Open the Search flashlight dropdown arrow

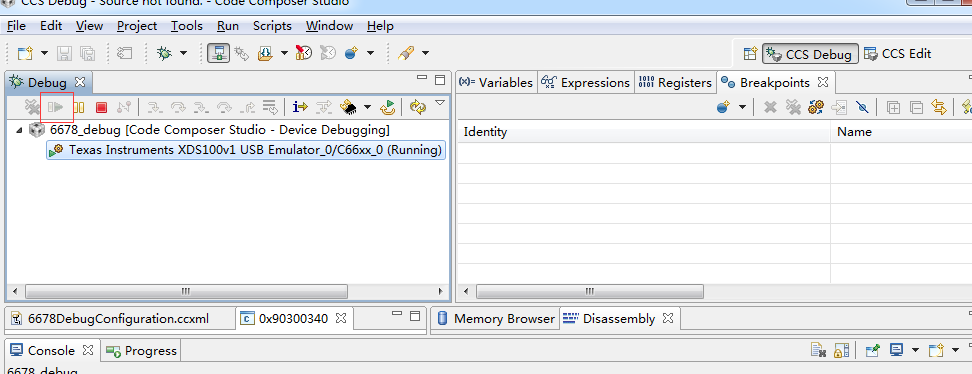tap(425, 53)
